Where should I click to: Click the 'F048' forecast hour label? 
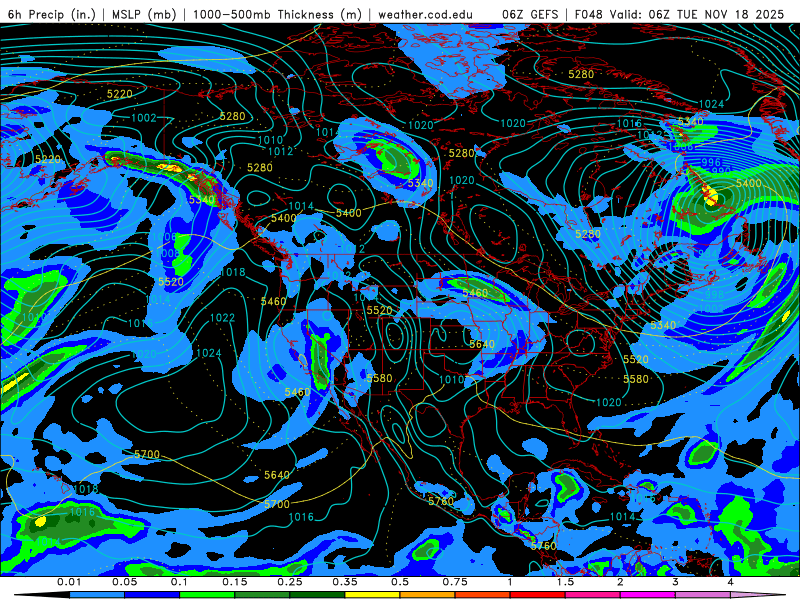(x=588, y=14)
